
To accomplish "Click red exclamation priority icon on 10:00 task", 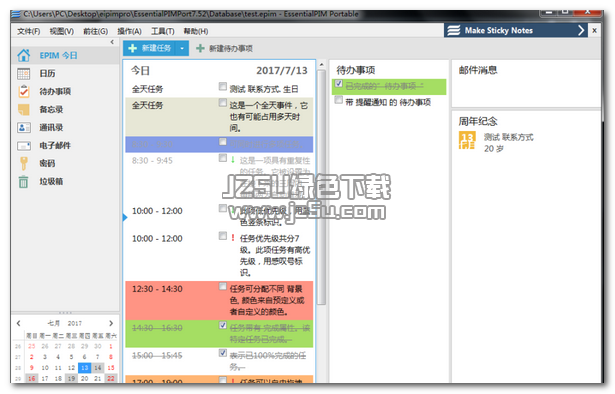I will tap(233, 238).
